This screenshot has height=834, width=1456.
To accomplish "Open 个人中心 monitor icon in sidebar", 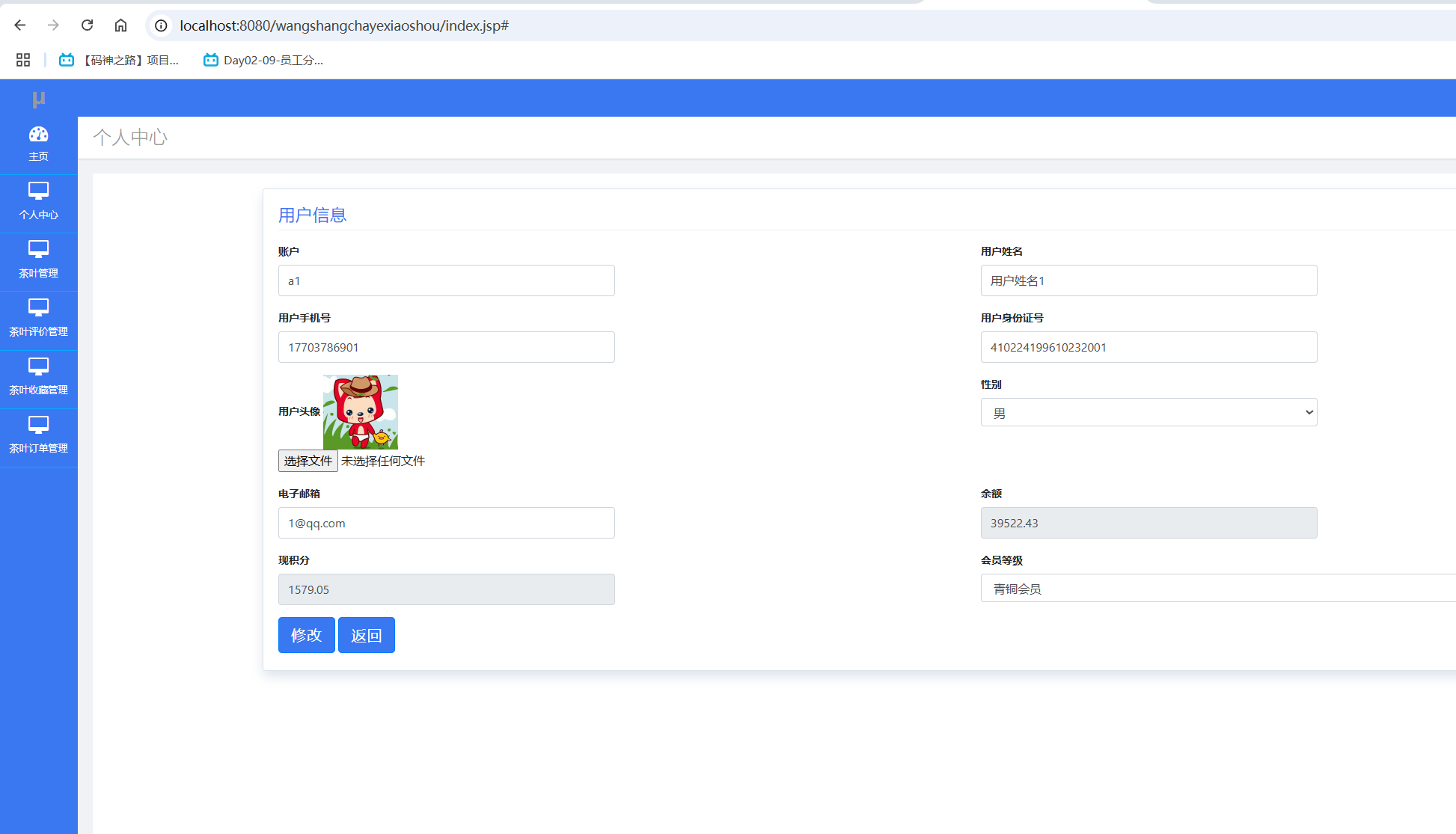I will coord(38,191).
